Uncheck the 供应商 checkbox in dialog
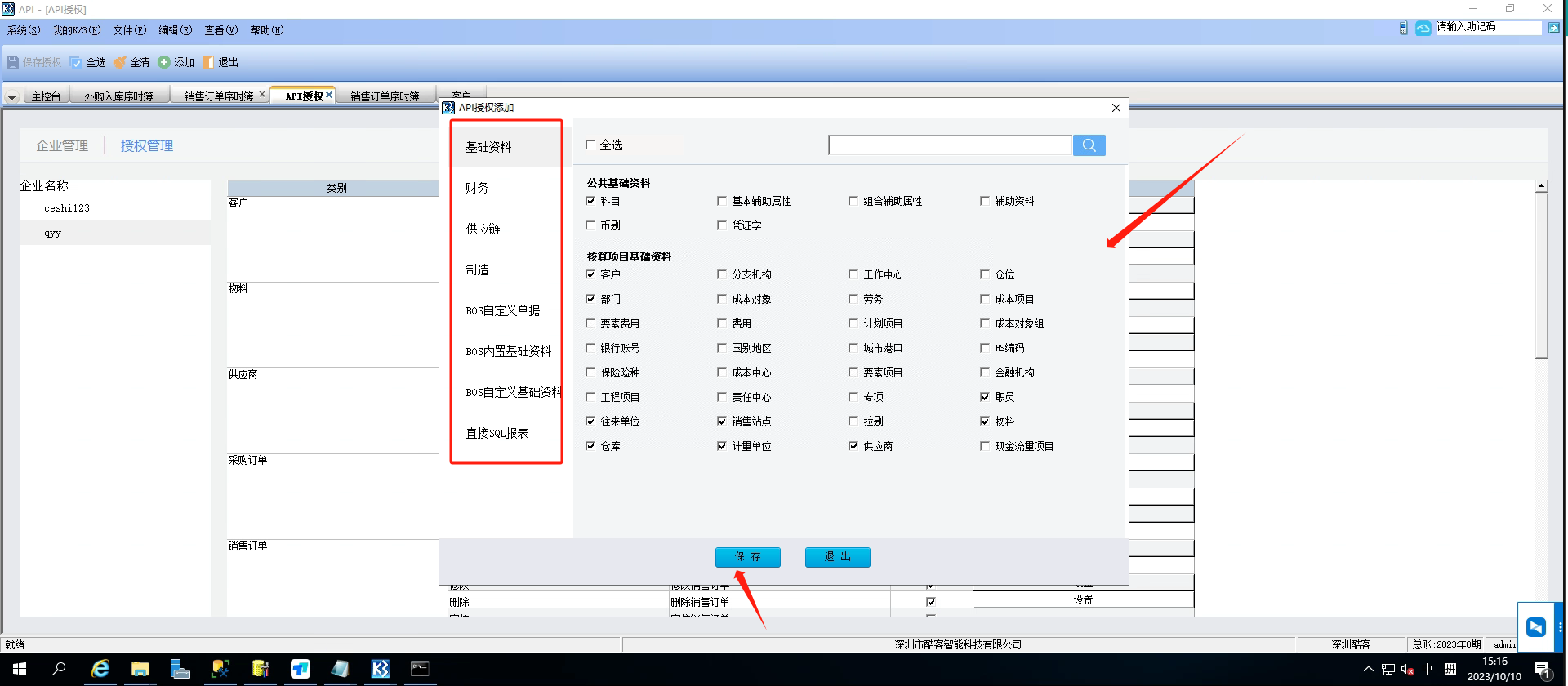The height and width of the screenshot is (686, 1568). 853,446
